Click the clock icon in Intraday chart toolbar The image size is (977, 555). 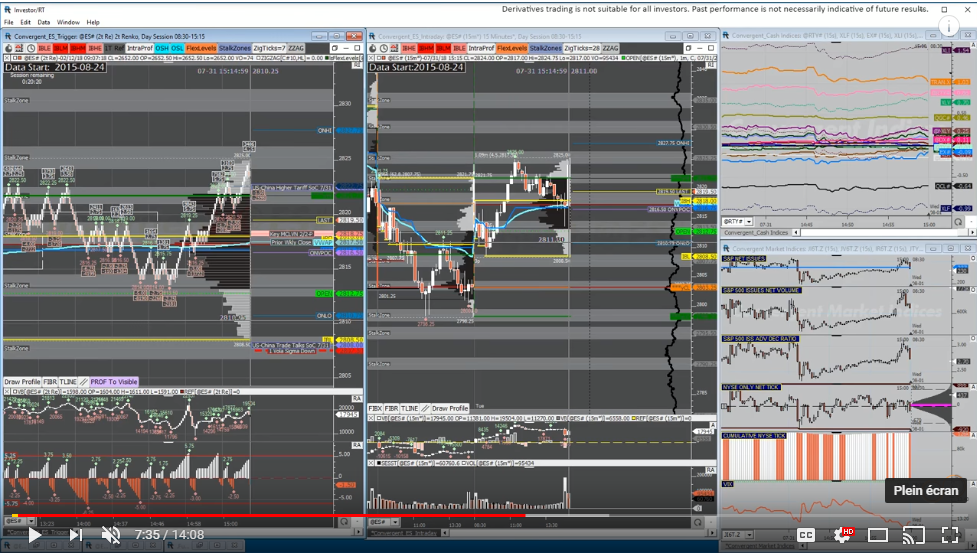tap(384, 48)
